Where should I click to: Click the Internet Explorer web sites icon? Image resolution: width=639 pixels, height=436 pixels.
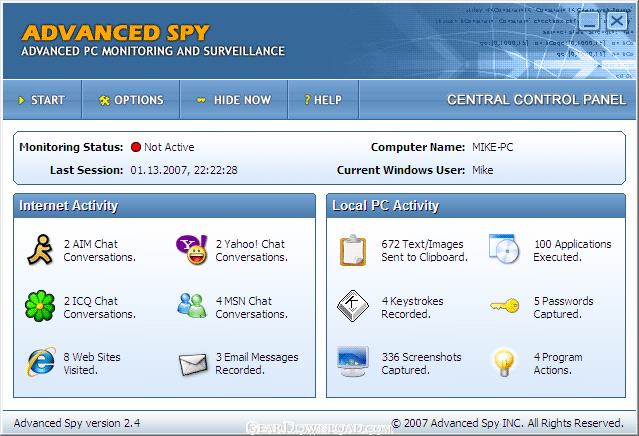(41, 362)
